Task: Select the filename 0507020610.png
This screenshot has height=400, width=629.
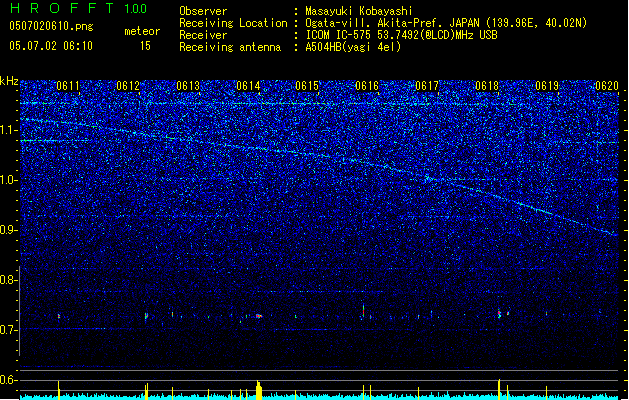Action: point(51,26)
